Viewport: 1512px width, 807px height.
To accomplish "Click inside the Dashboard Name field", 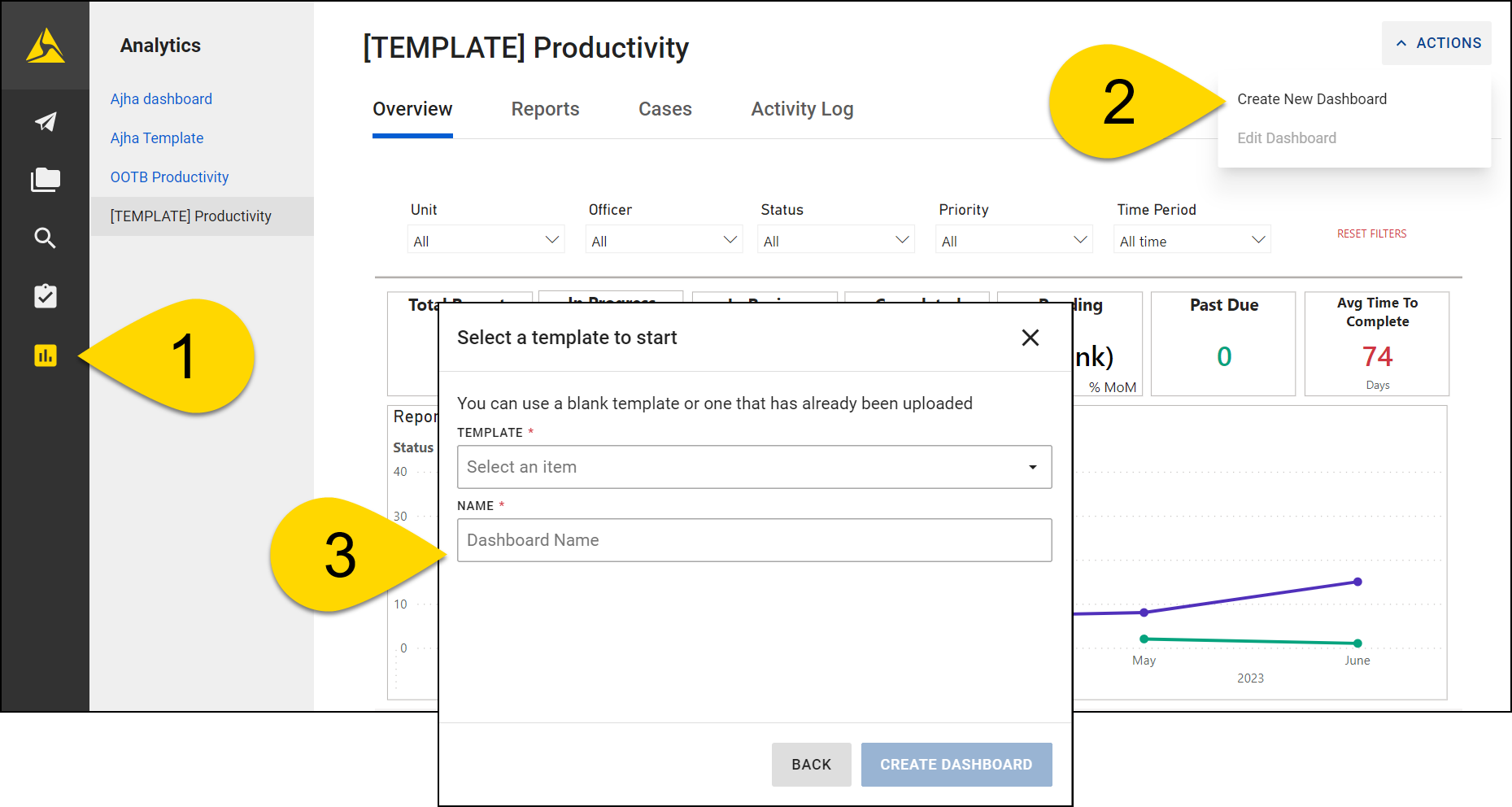I will click(754, 539).
